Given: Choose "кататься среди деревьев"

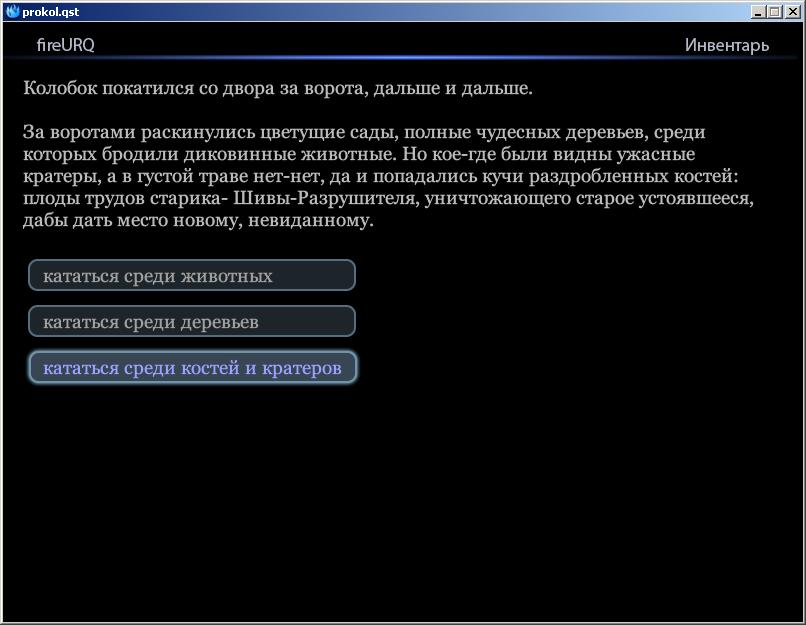Looking at the screenshot, I should click(x=192, y=322).
